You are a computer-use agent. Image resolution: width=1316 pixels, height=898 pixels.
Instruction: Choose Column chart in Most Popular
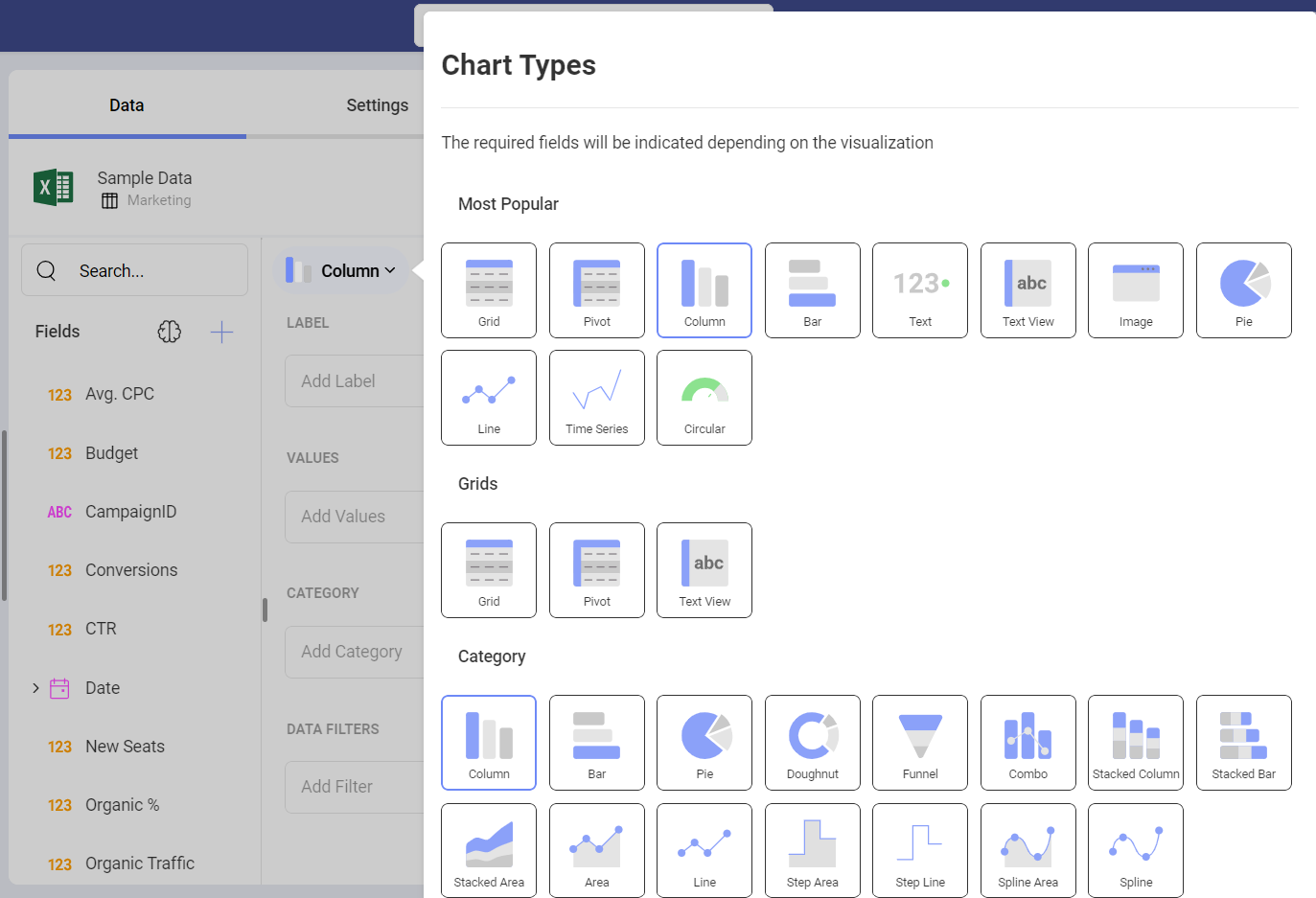(704, 290)
